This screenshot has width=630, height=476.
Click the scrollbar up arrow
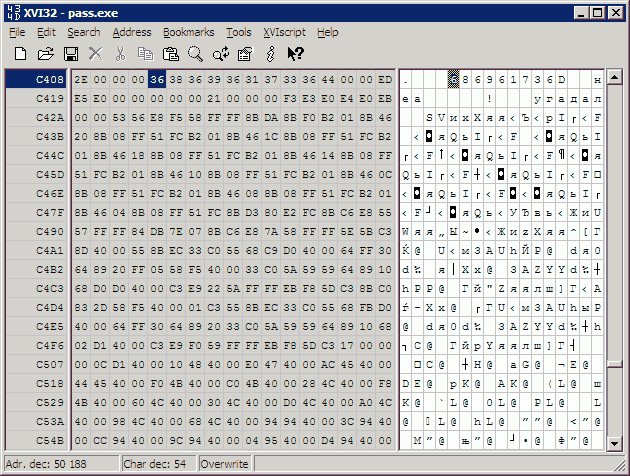click(616, 77)
